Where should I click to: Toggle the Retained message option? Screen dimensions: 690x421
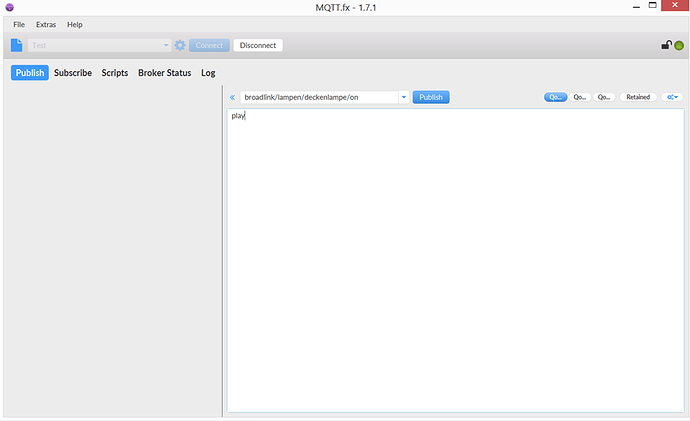click(x=638, y=97)
